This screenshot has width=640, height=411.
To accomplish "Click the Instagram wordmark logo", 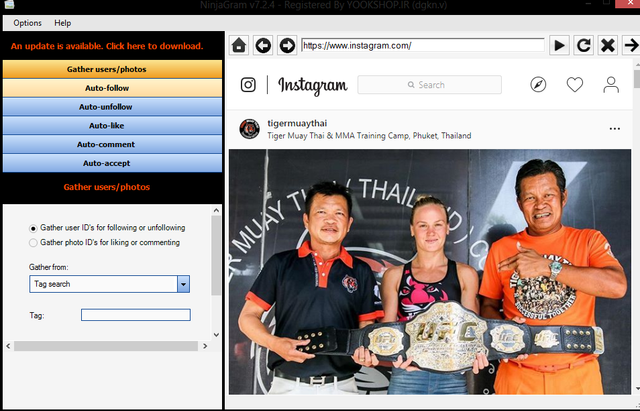I will click(313, 85).
